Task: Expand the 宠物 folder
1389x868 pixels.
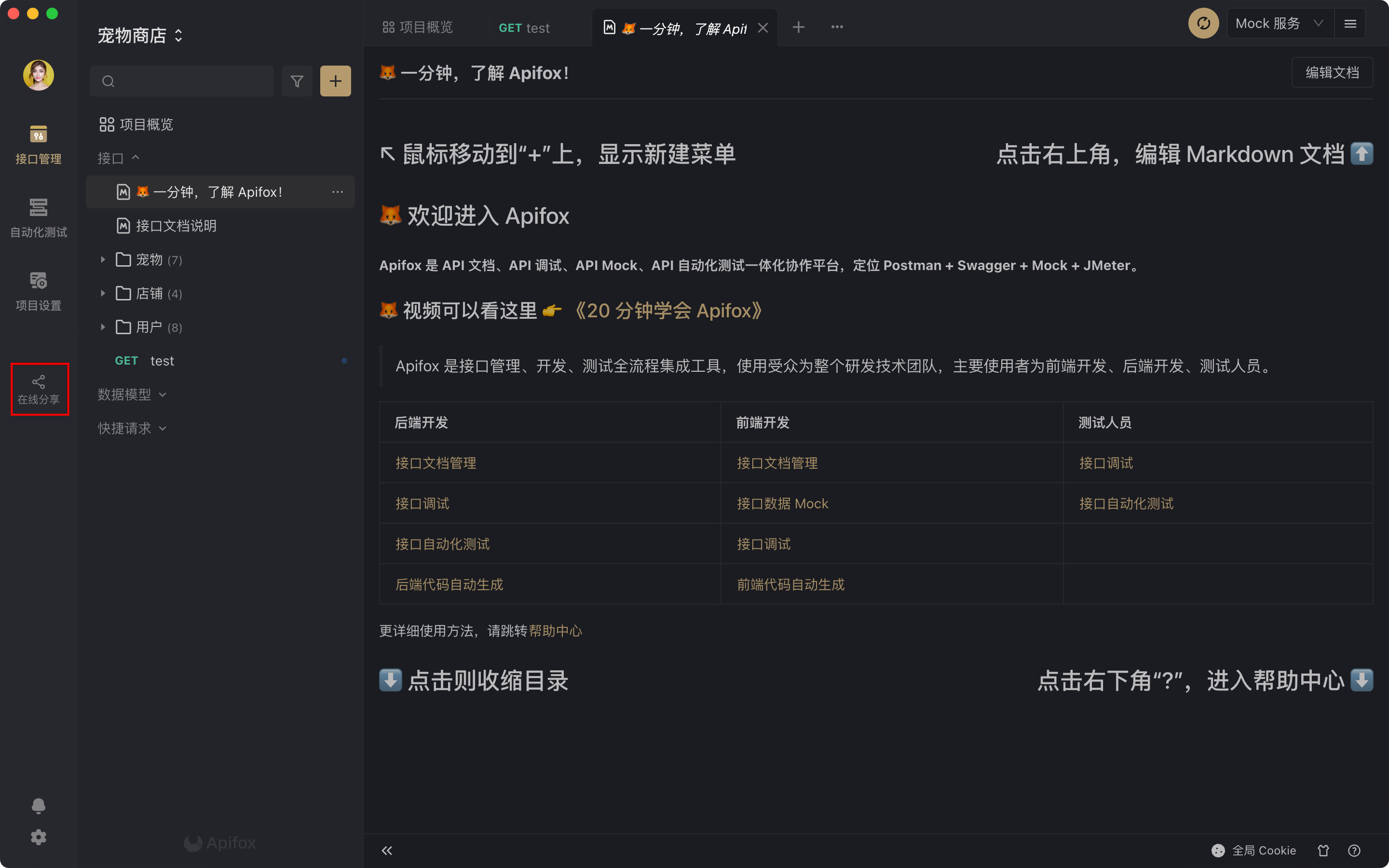Action: 103,259
